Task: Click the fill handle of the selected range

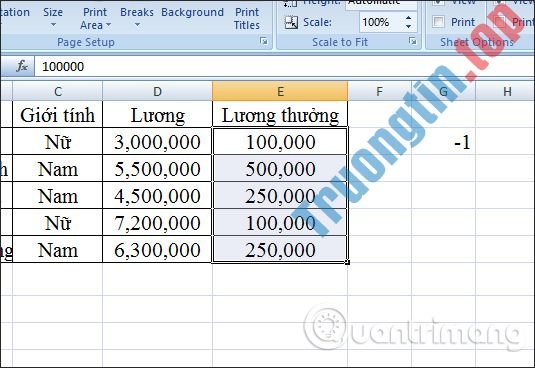Action: [348, 263]
